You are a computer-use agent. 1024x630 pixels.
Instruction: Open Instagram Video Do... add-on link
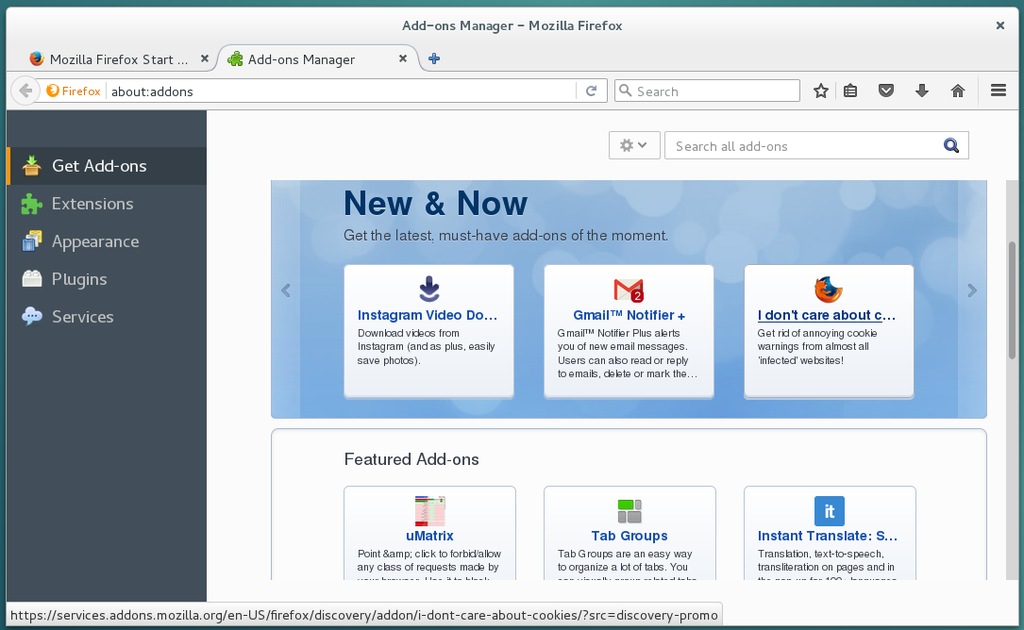(x=427, y=315)
